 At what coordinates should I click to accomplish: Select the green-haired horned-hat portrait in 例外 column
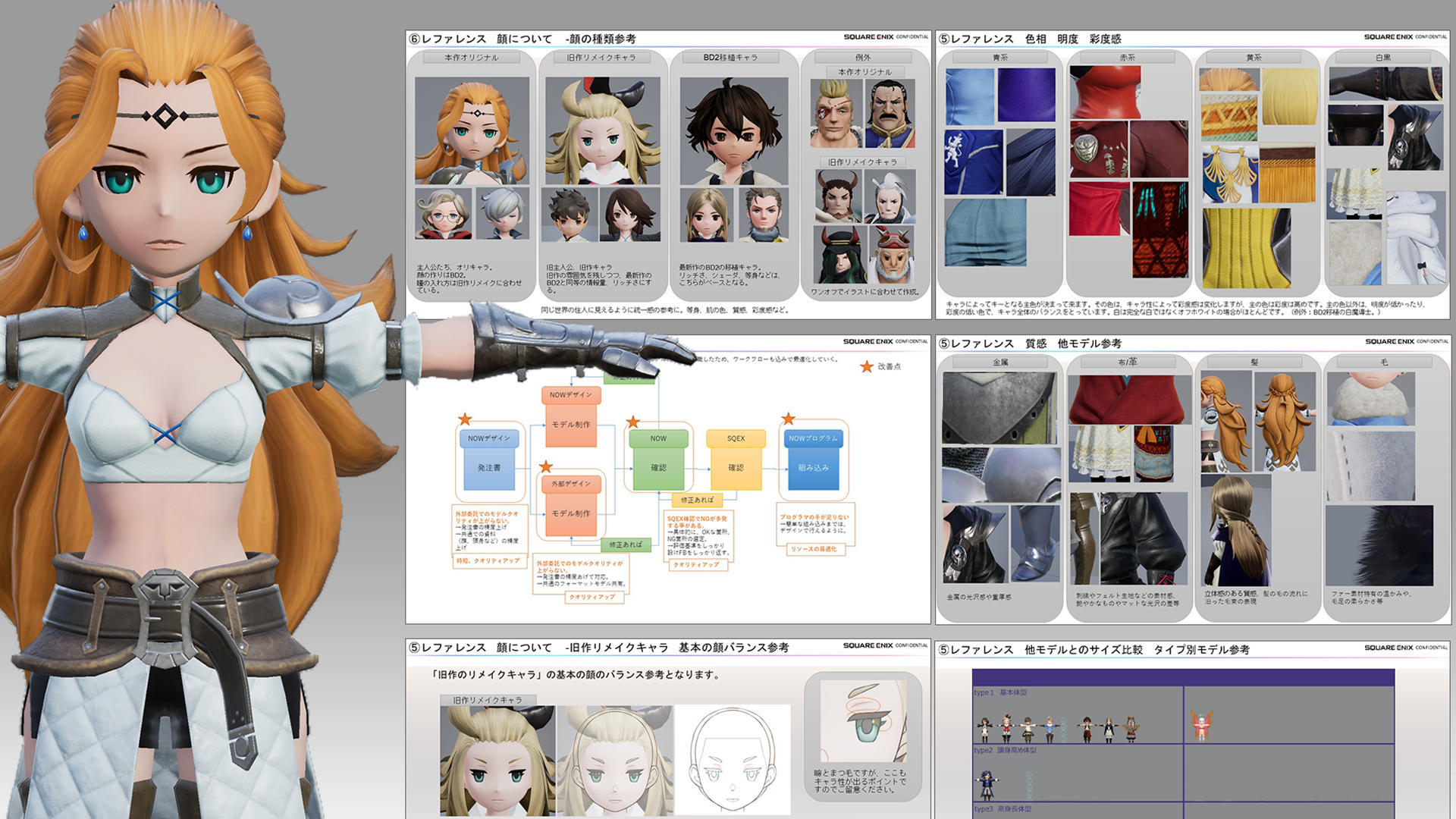click(839, 255)
